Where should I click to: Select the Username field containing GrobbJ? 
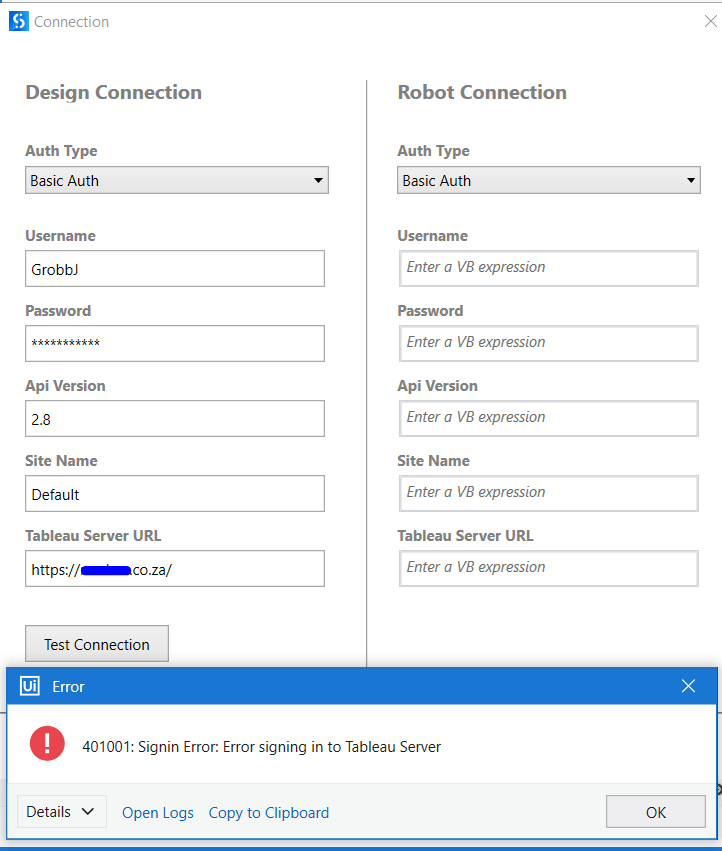pos(174,268)
